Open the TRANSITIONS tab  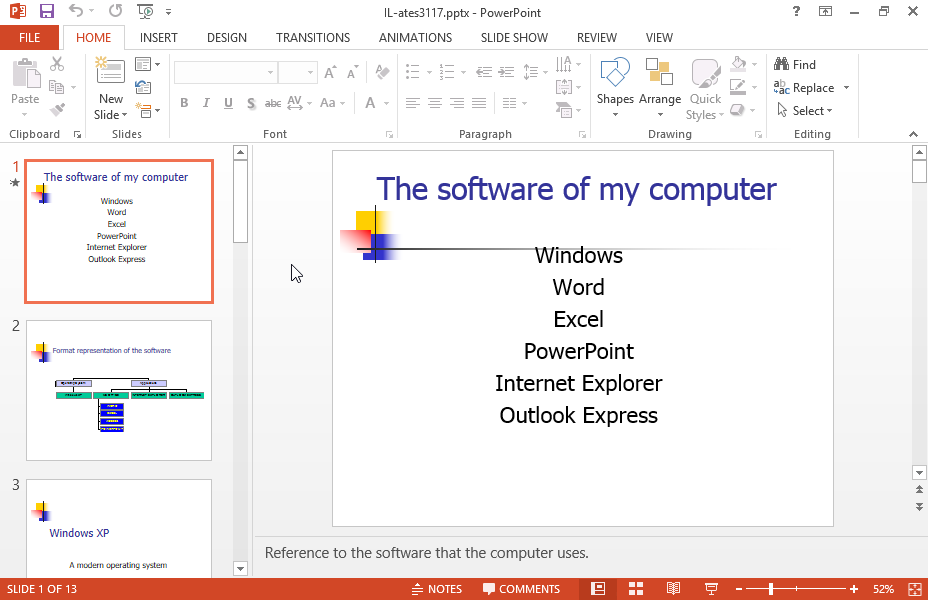pyautogui.click(x=313, y=37)
